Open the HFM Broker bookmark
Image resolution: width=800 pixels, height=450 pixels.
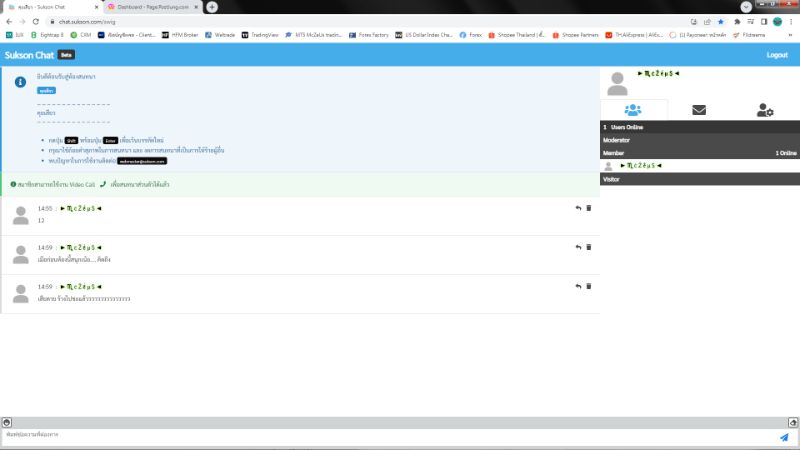coord(180,35)
